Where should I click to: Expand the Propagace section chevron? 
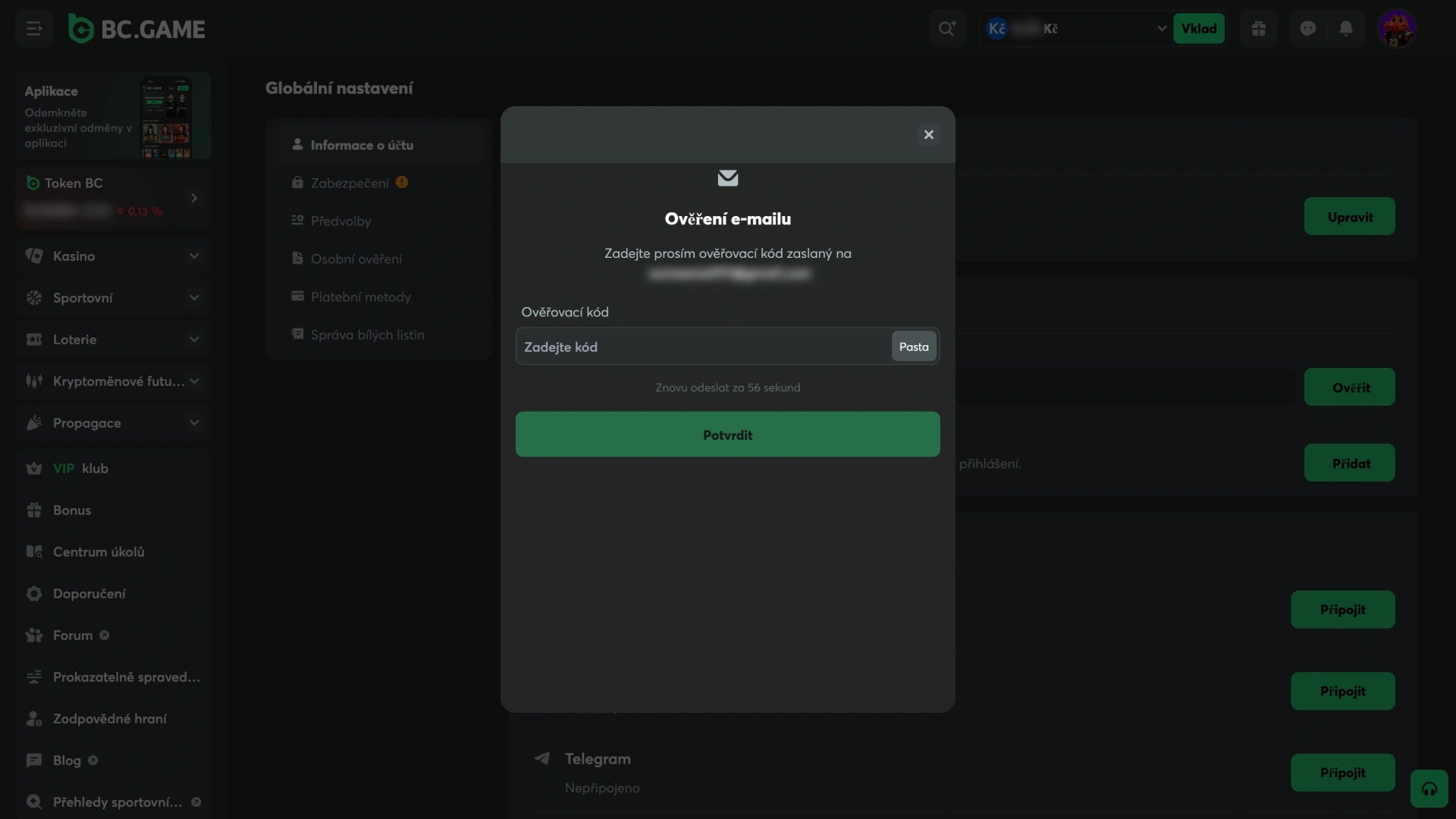tap(194, 423)
